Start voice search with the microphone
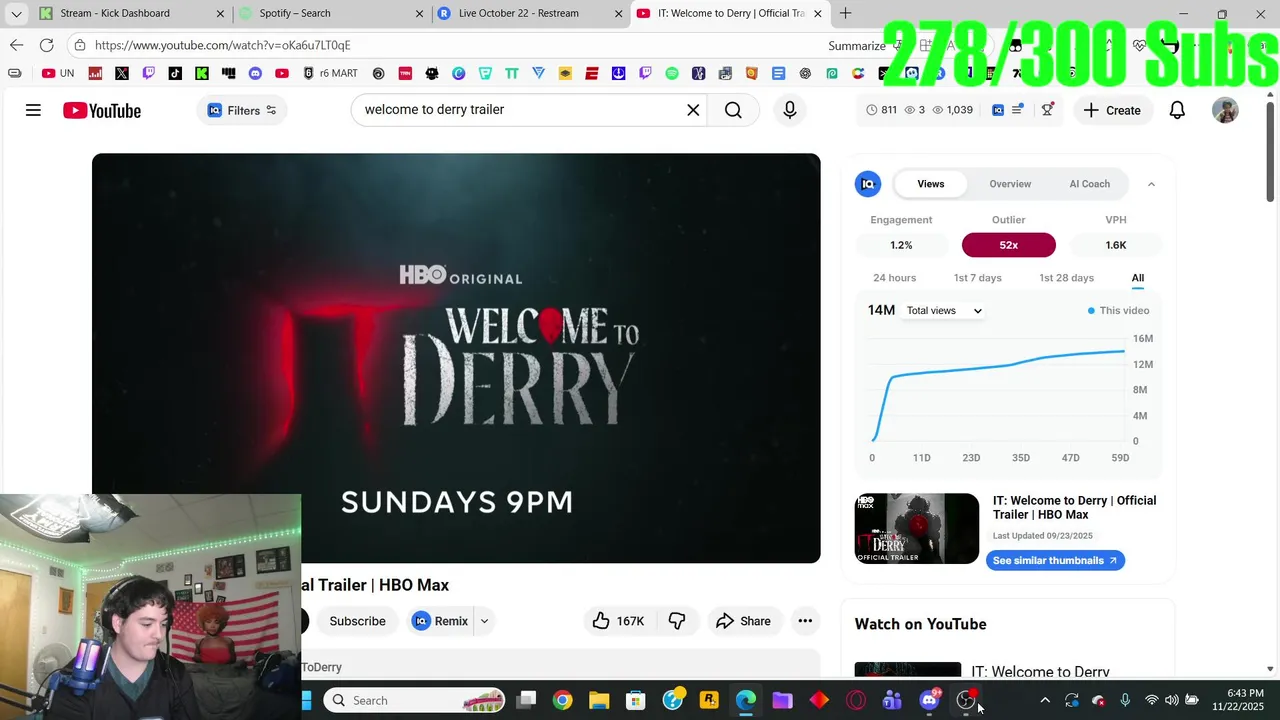The width and height of the screenshot is (1280, 720). (790, 110)
